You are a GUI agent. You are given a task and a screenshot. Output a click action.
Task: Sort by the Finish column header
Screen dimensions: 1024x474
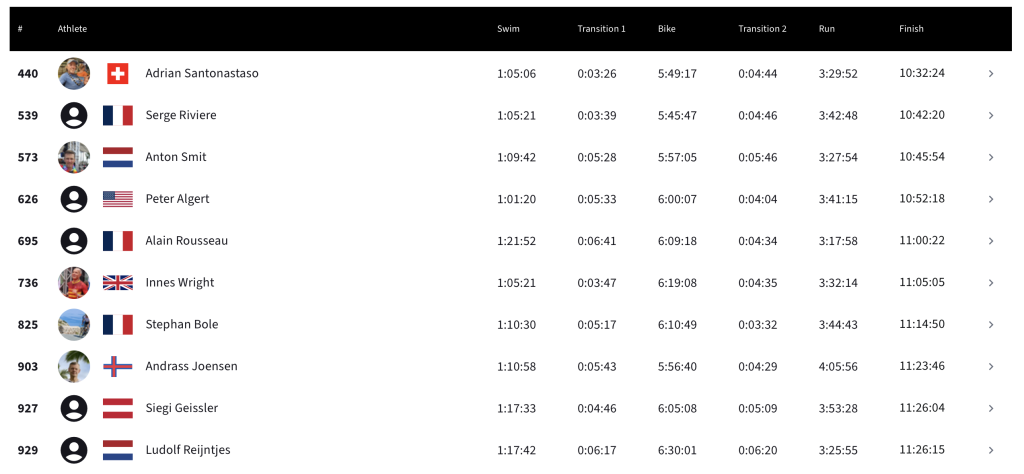tap(911, 29)
